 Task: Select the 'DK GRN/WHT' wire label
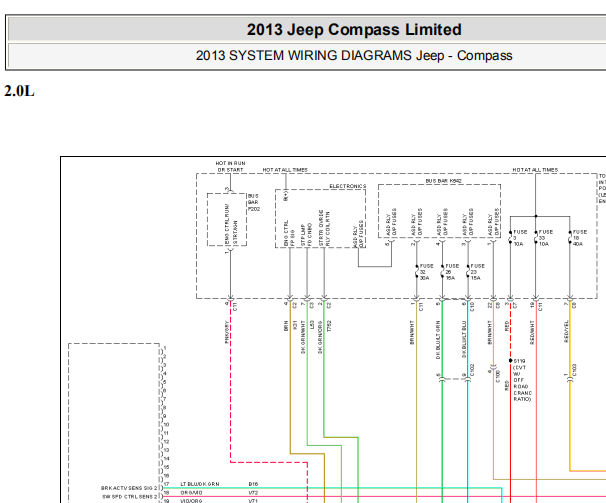(x=303, y=337)
